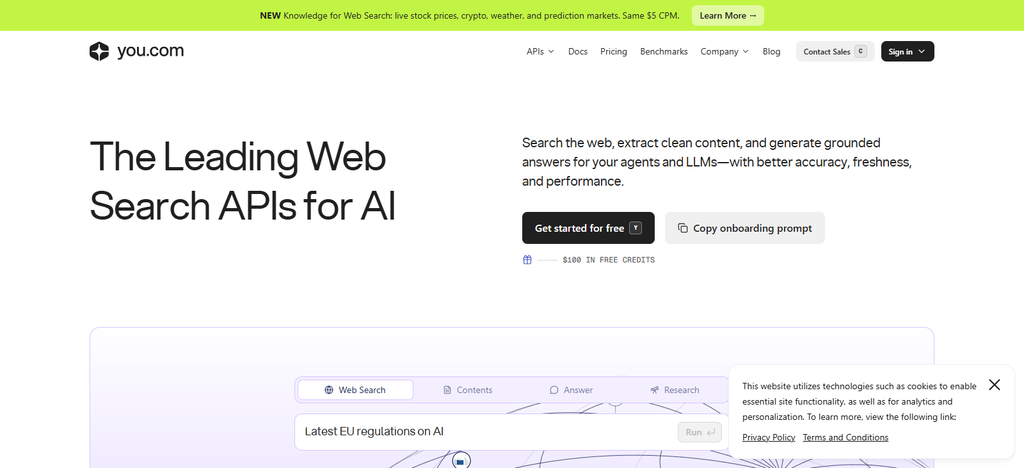This screenshot has height=468, width=1024.
Task: Open the Benchmarks page
Action: pyautogui.click(x=664, y=52)
